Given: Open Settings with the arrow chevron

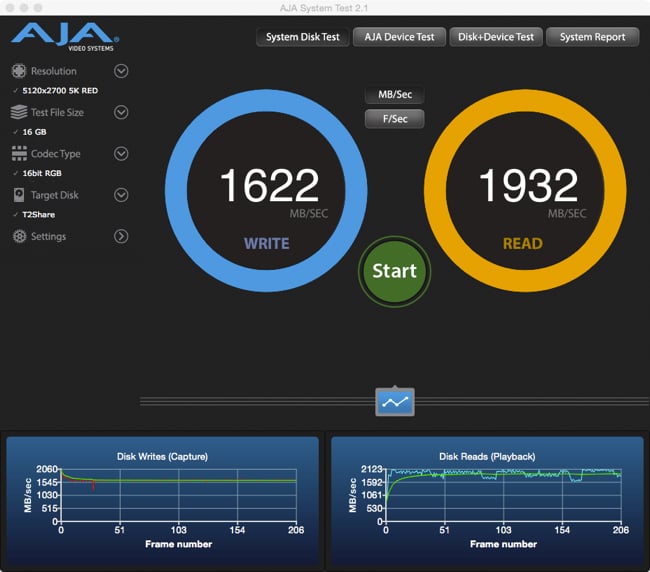Looking at the screenshot, I should click(121, 236).
